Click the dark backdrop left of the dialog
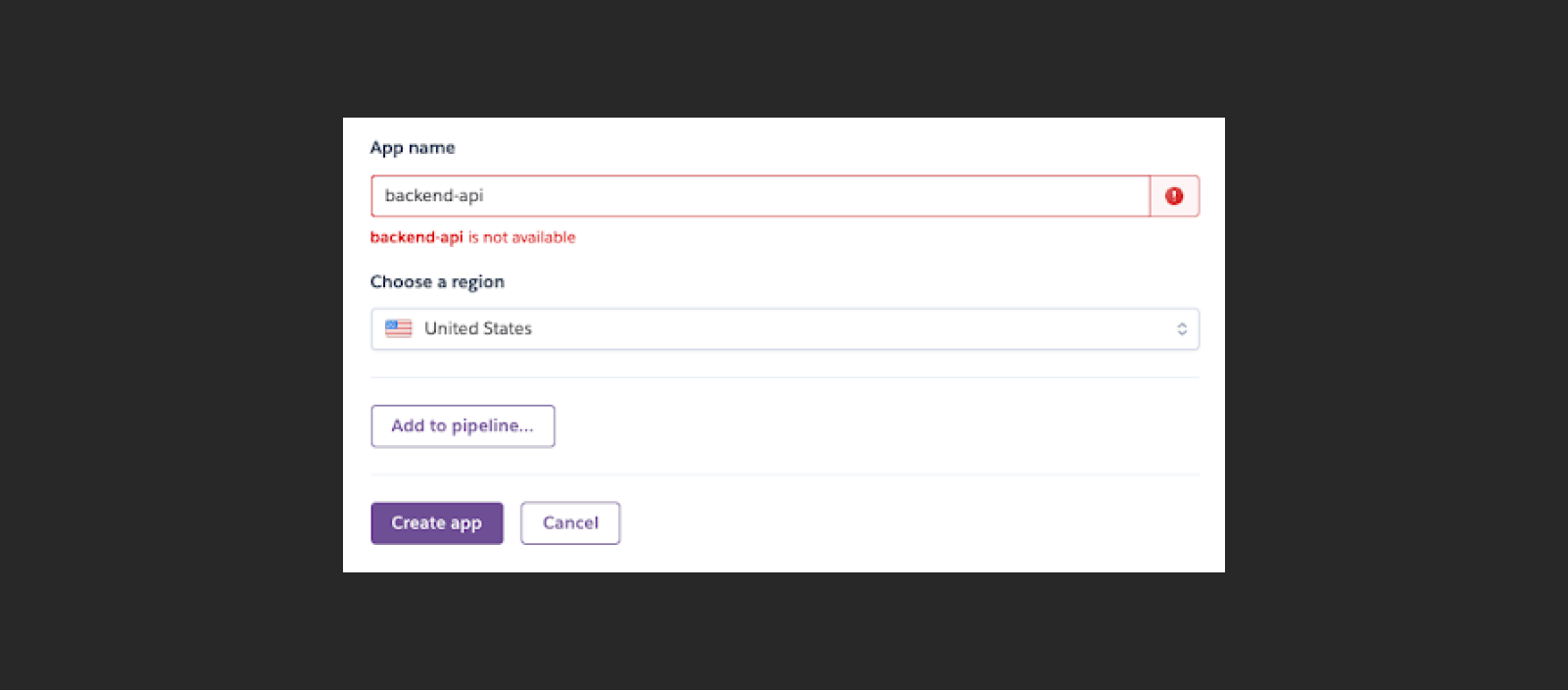Image resolution: width=1568 pixels, height=691 pixels. [x=171, y=345]
